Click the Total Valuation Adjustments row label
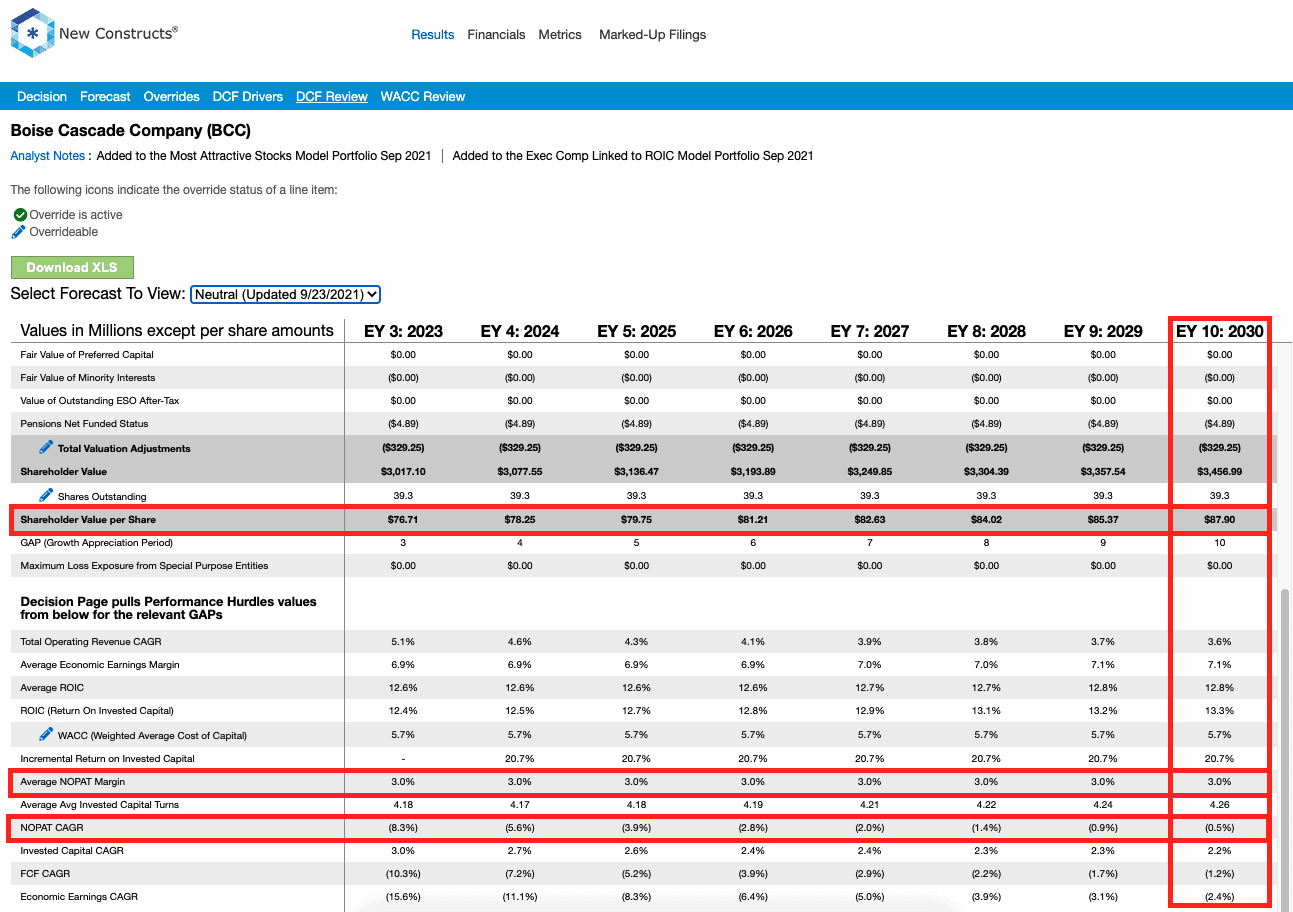The height and width of the screenshot is (912, 1293). (124, 448)
